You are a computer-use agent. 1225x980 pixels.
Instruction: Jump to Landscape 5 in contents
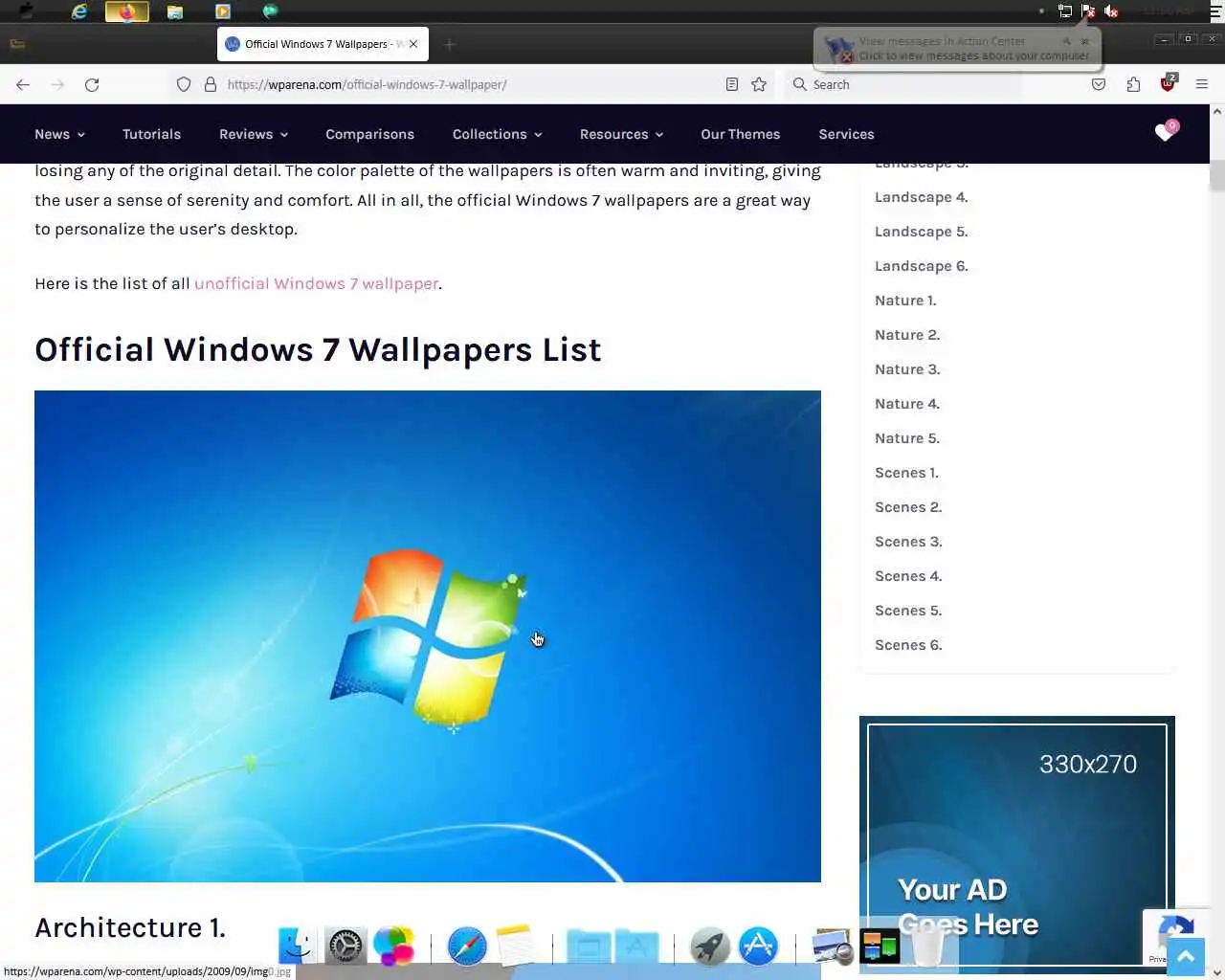(x=921, y=232)
